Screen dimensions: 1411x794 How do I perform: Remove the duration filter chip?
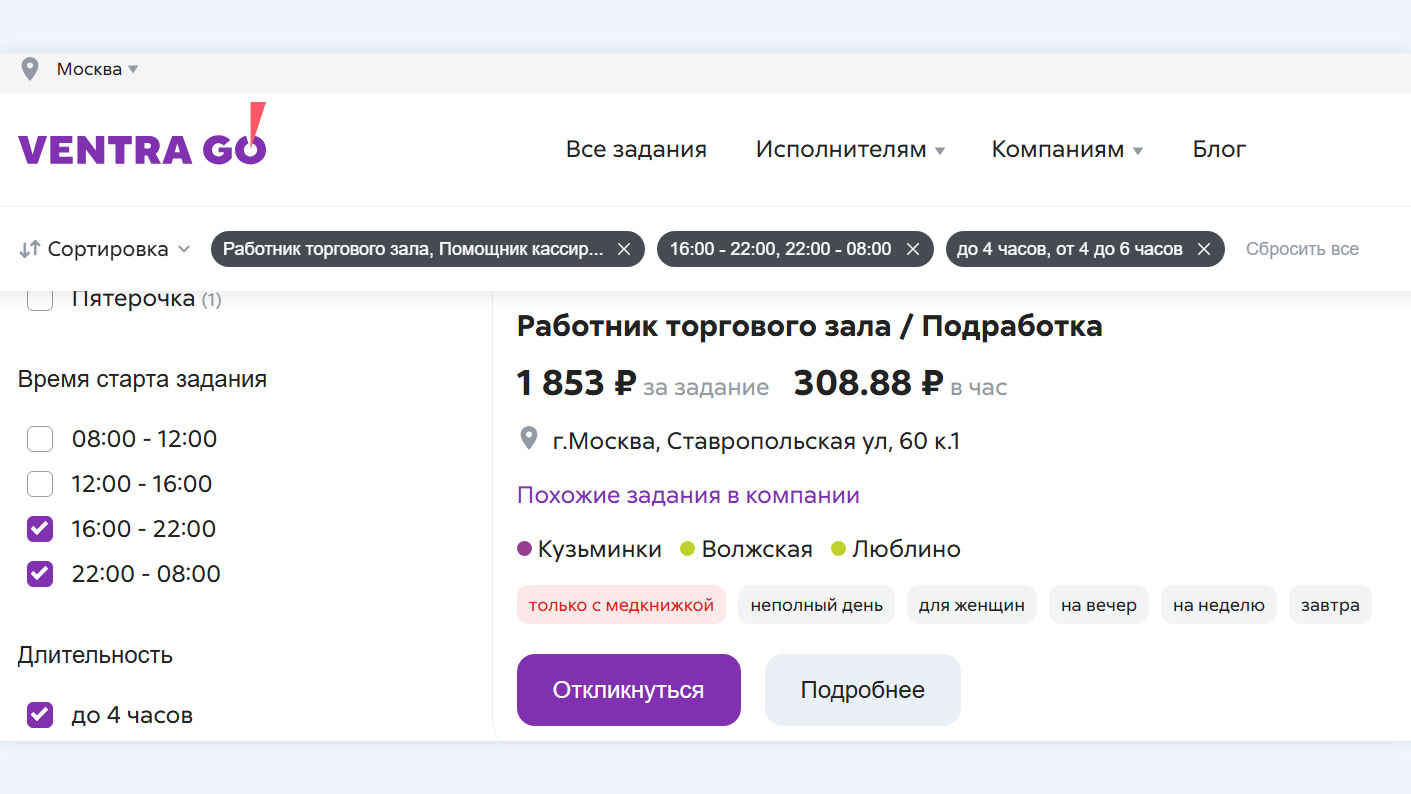point(1204,249)
